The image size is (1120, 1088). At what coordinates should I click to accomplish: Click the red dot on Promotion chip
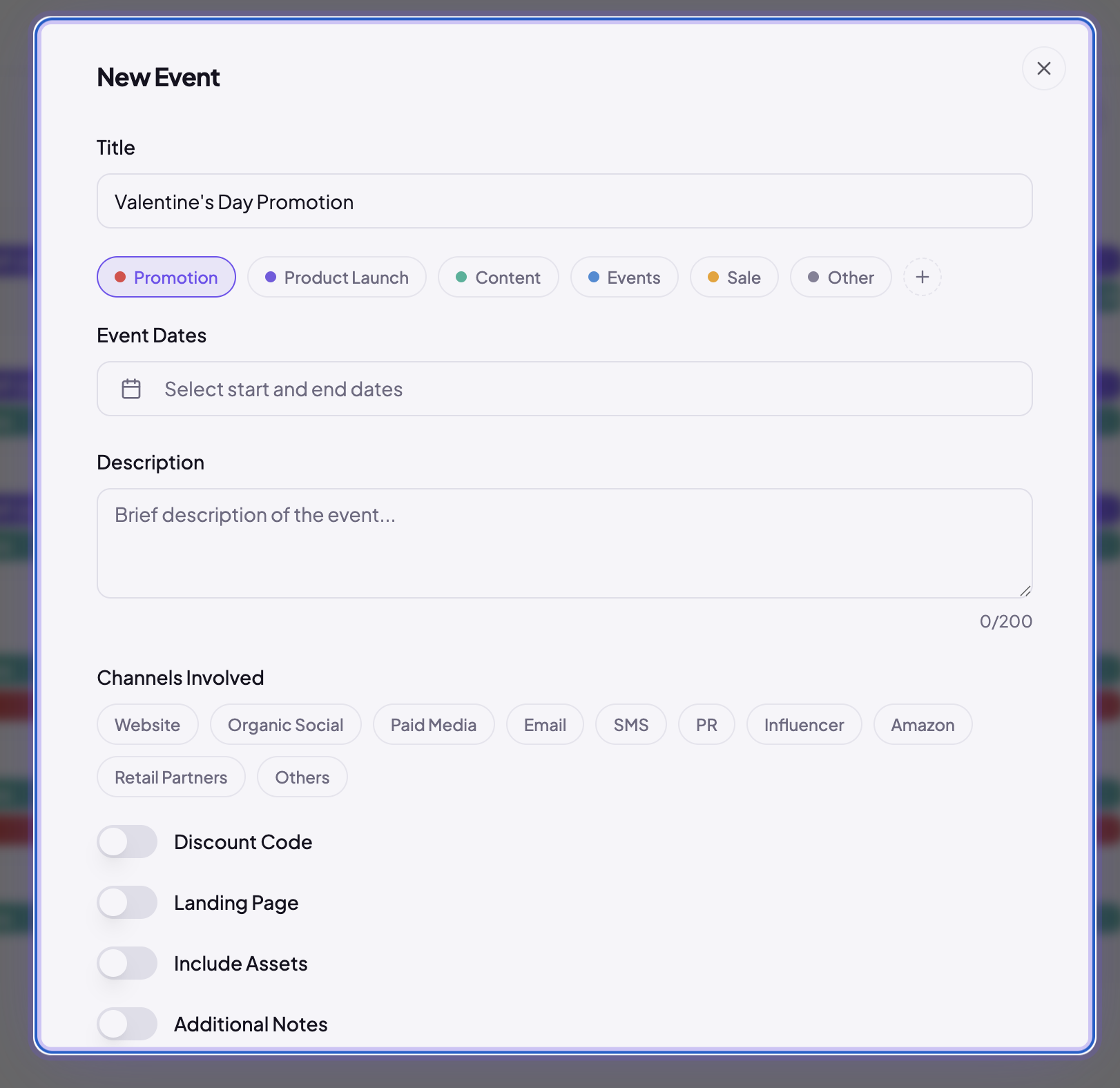[x=120, y=277]
